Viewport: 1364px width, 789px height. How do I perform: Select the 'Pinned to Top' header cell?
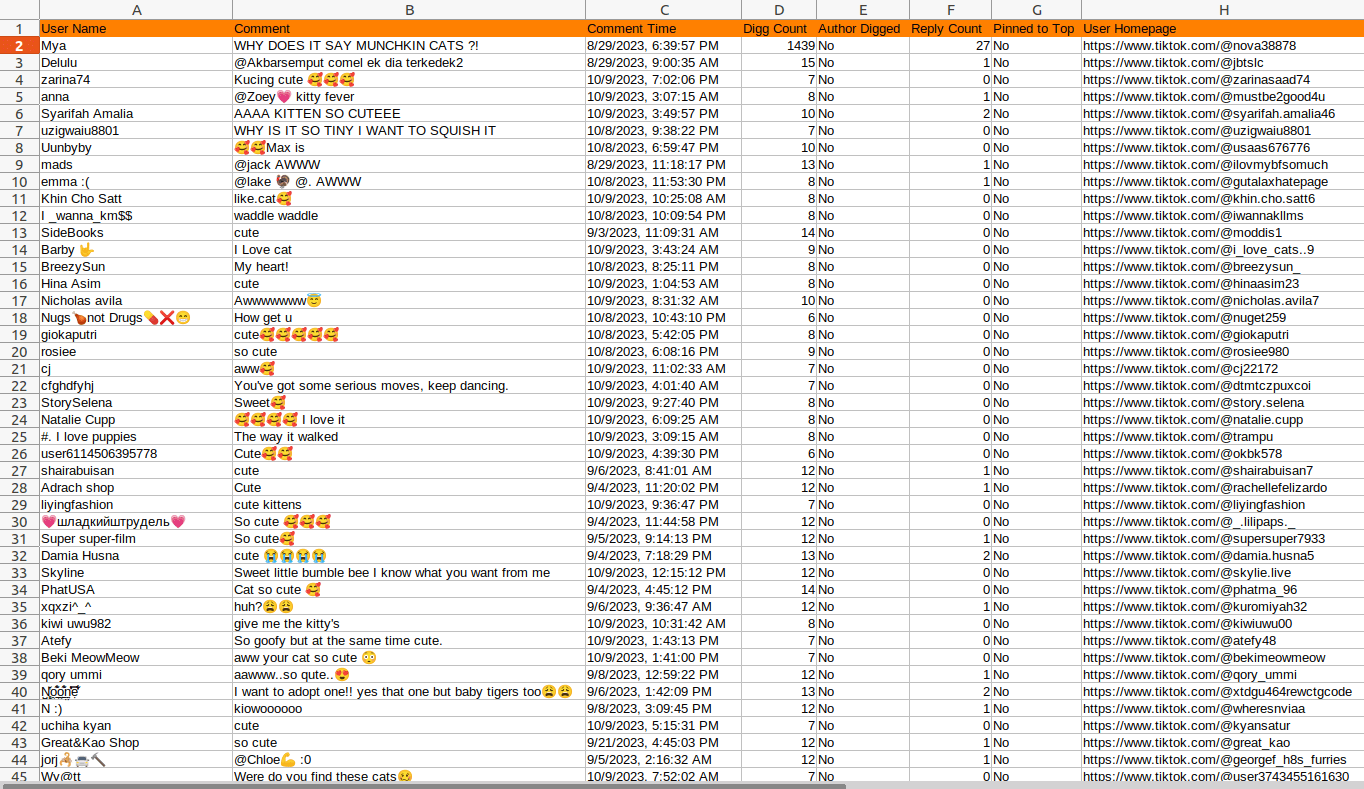pos(1034,29)
